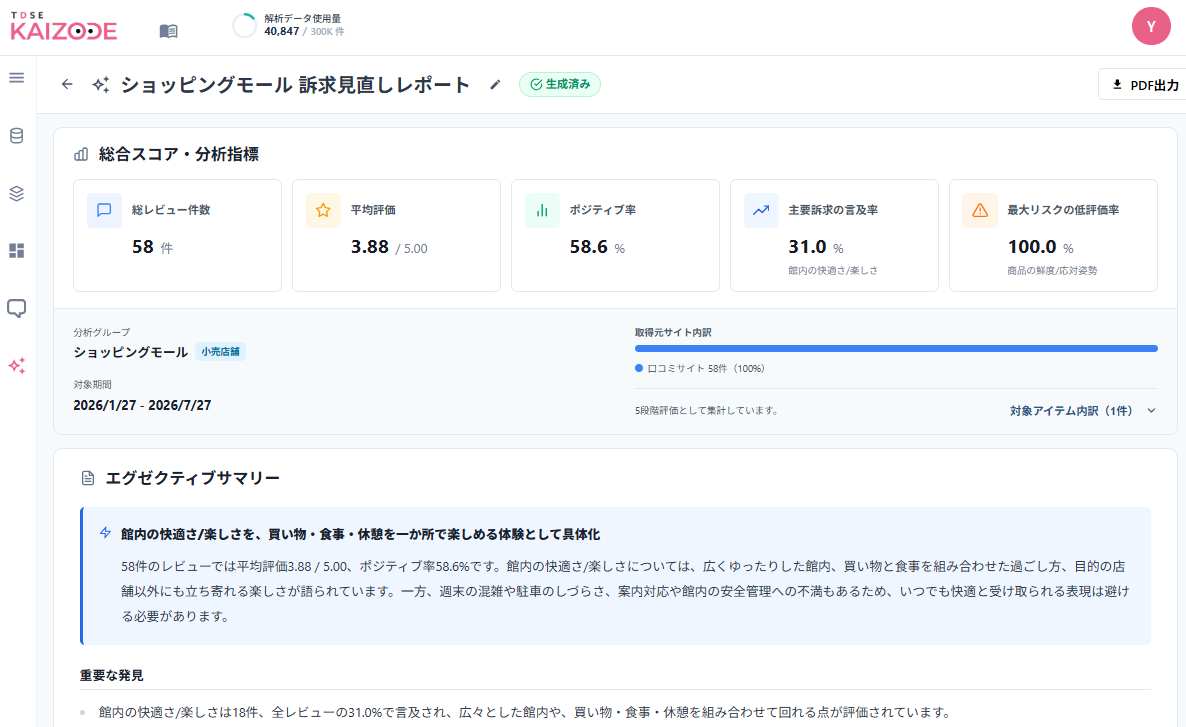Click the bold summary headline 館内の快適さ/楽しさを
Screen dimensions: 1186x727
click(x=360, y=534)
